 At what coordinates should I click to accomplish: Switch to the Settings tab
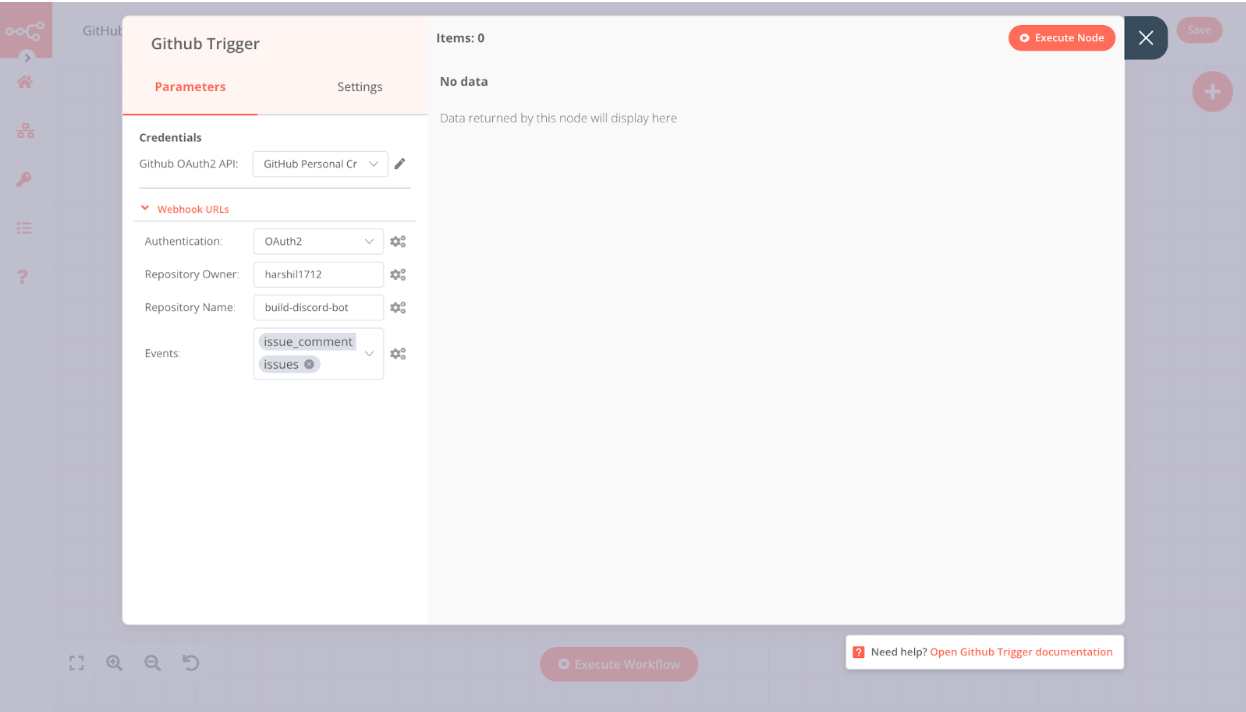pyautogui.click(x=359, y=87)
